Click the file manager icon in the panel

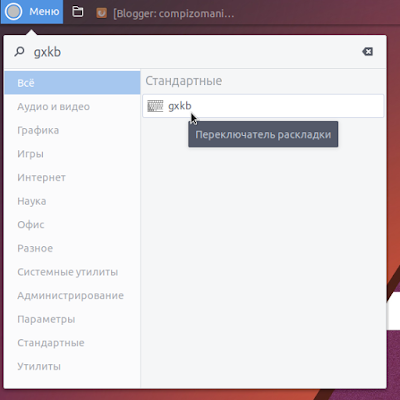pyautogui.click(x=78, y=12)
